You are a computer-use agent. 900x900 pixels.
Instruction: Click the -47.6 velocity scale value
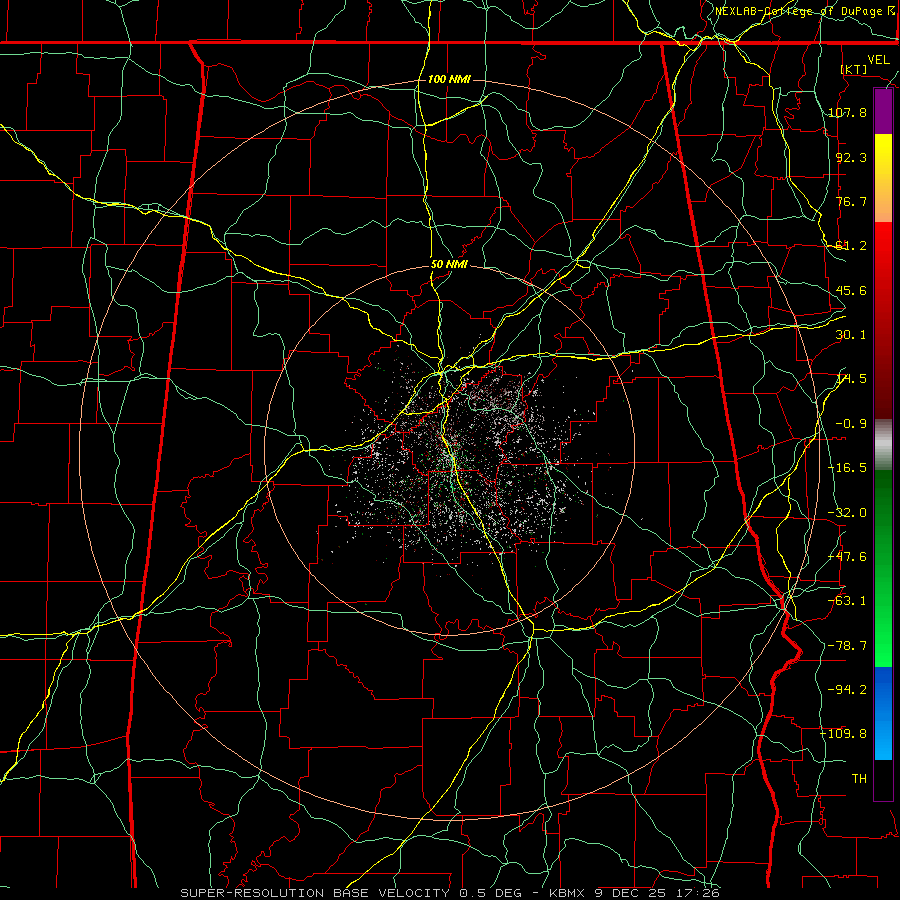tap(847, 557)
